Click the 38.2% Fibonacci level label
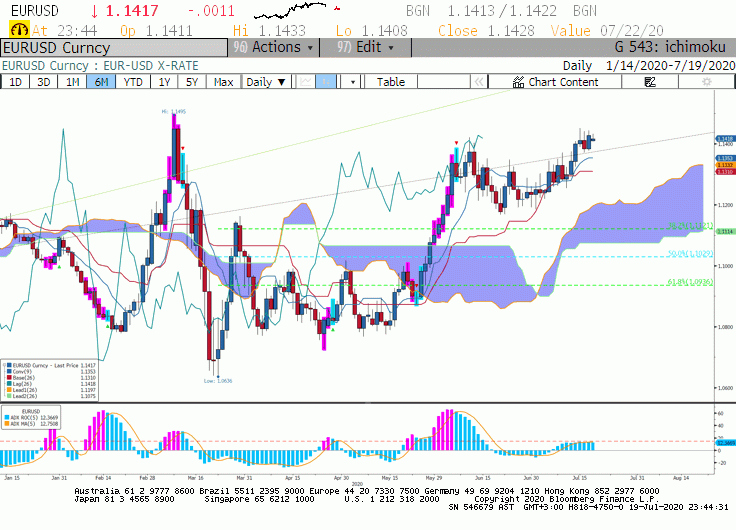Image resolution: width=736 pixels, height=530 pixels. pos(690,226)
